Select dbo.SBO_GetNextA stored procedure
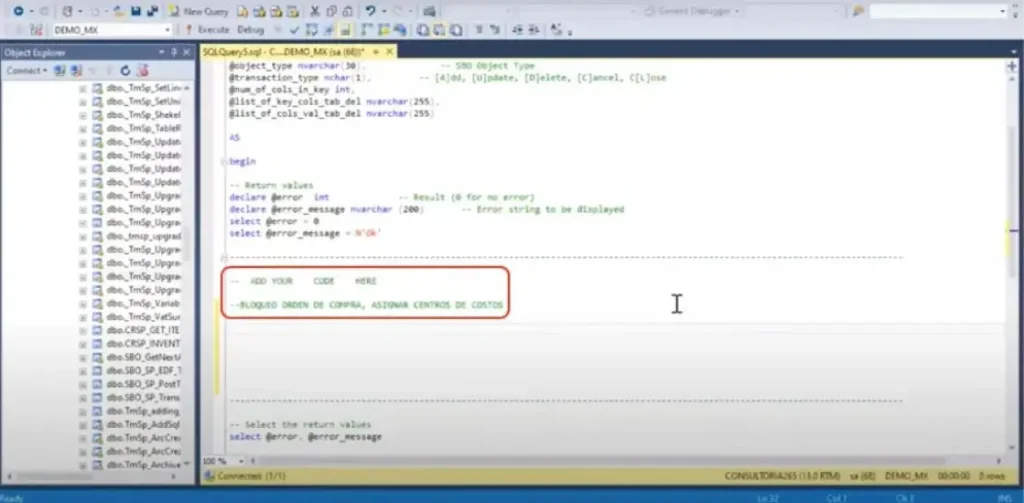This screenshot has width=1024, height=503. tap(144, 357)
